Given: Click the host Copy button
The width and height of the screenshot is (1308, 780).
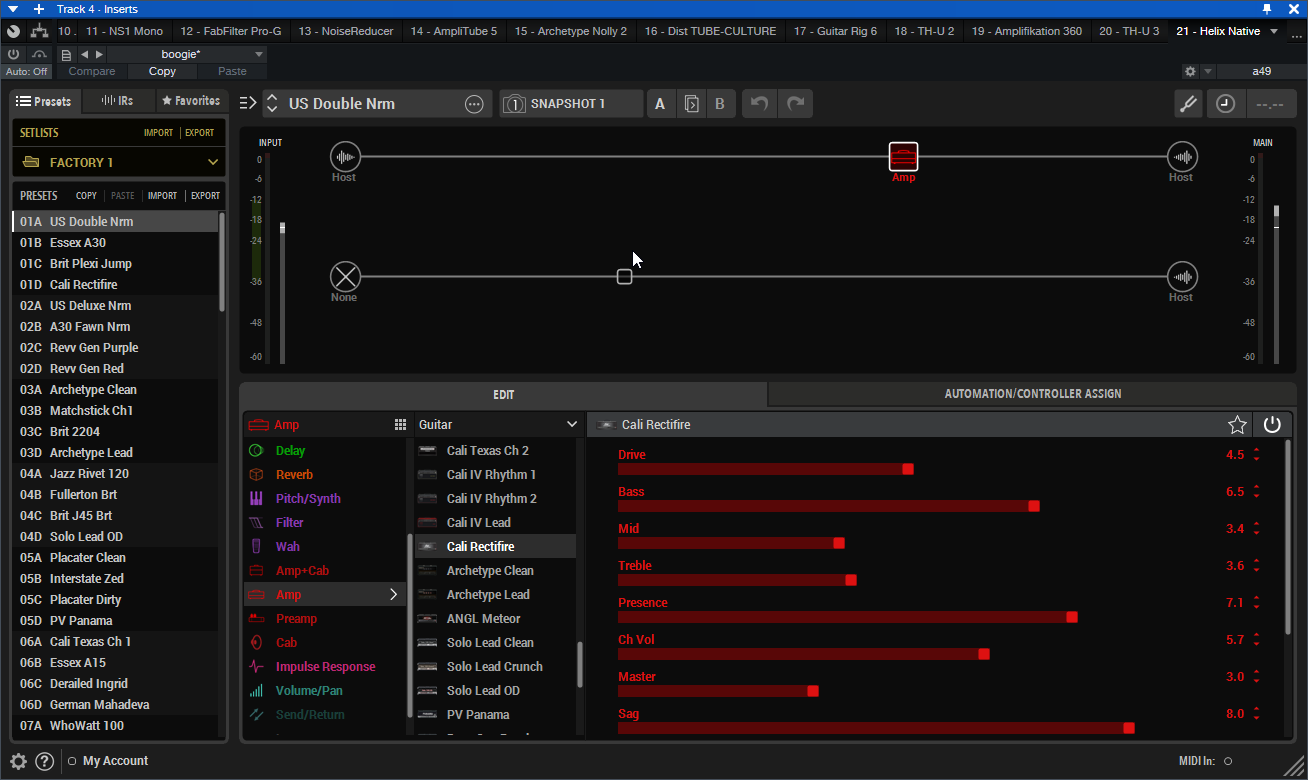Looking at the screenshot, I should (x=162, y=72).
